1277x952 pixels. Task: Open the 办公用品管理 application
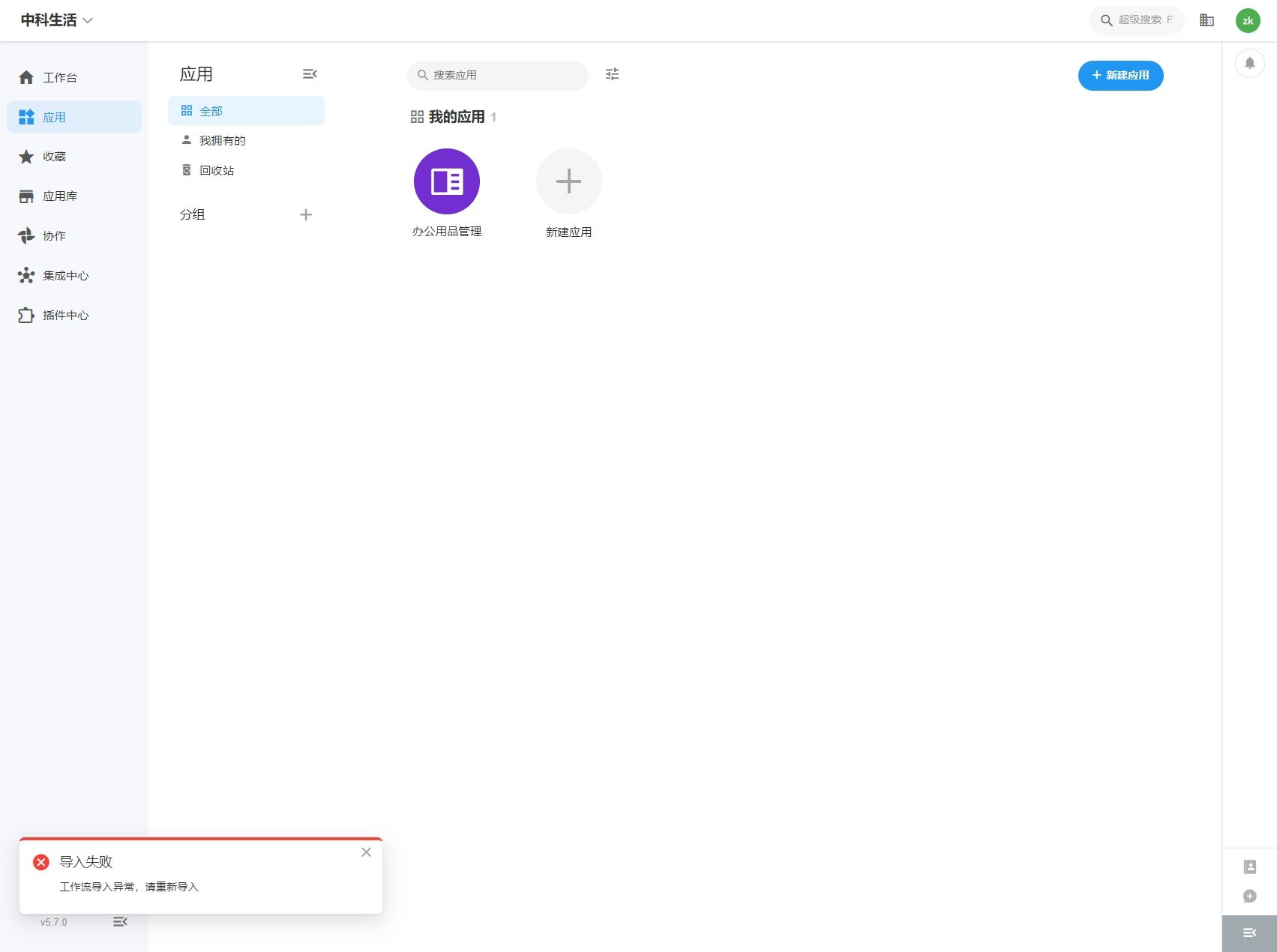(446, 181)
